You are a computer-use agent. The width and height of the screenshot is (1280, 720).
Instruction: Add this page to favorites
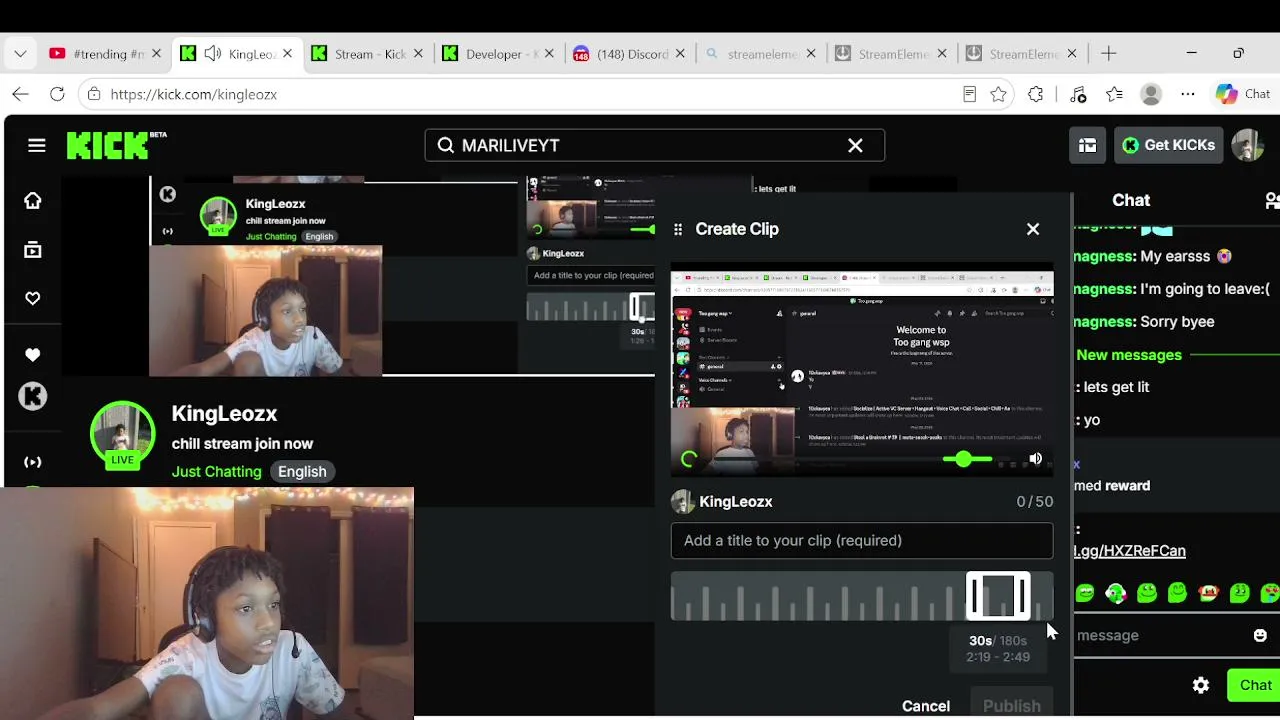pyautogui.click(x=998, y=94)
